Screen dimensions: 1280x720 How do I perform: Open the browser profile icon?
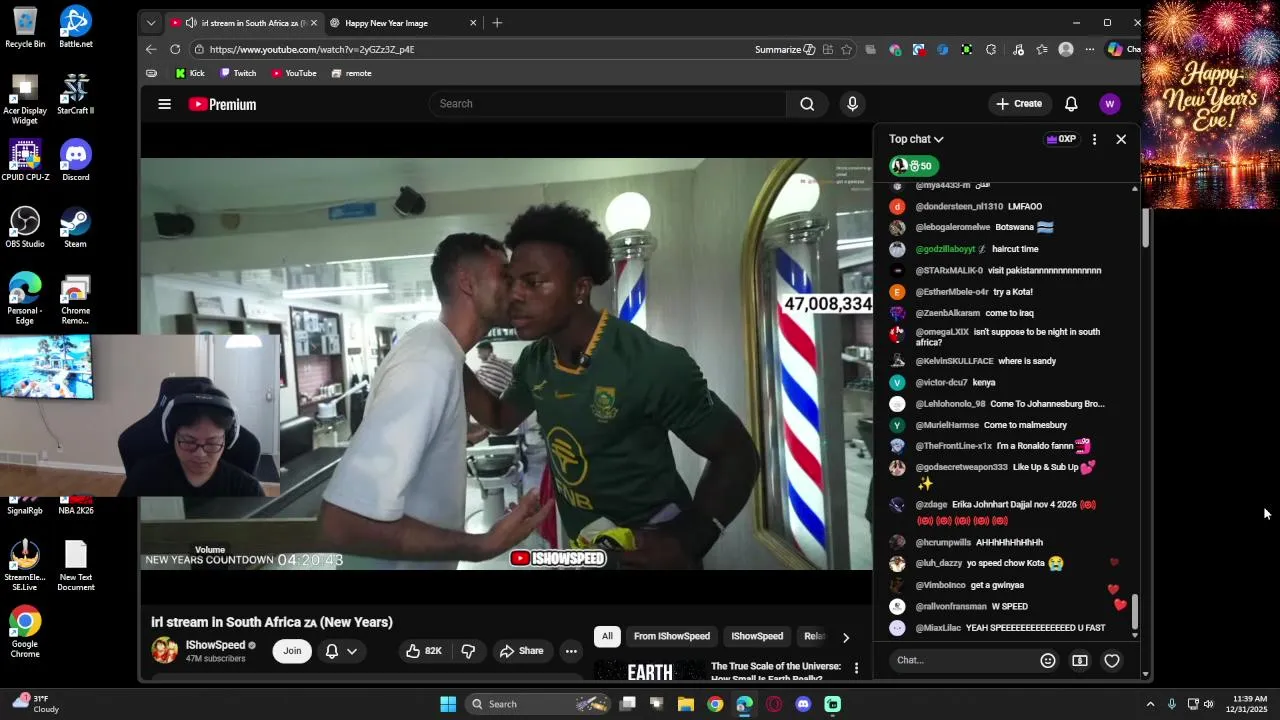point(1066,49)
